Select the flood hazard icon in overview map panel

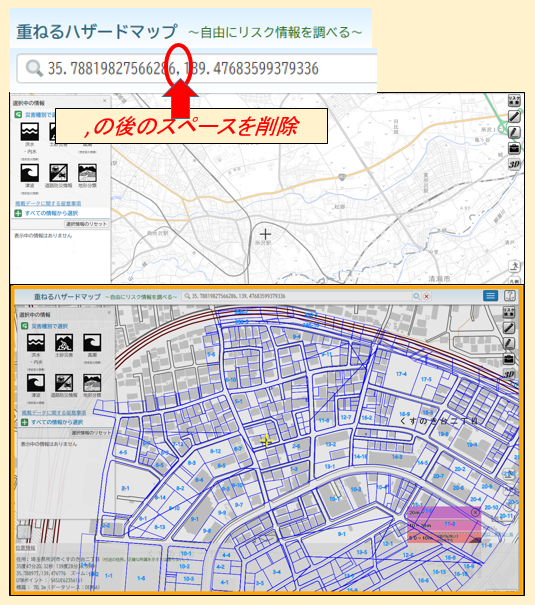tap(30, 132)
